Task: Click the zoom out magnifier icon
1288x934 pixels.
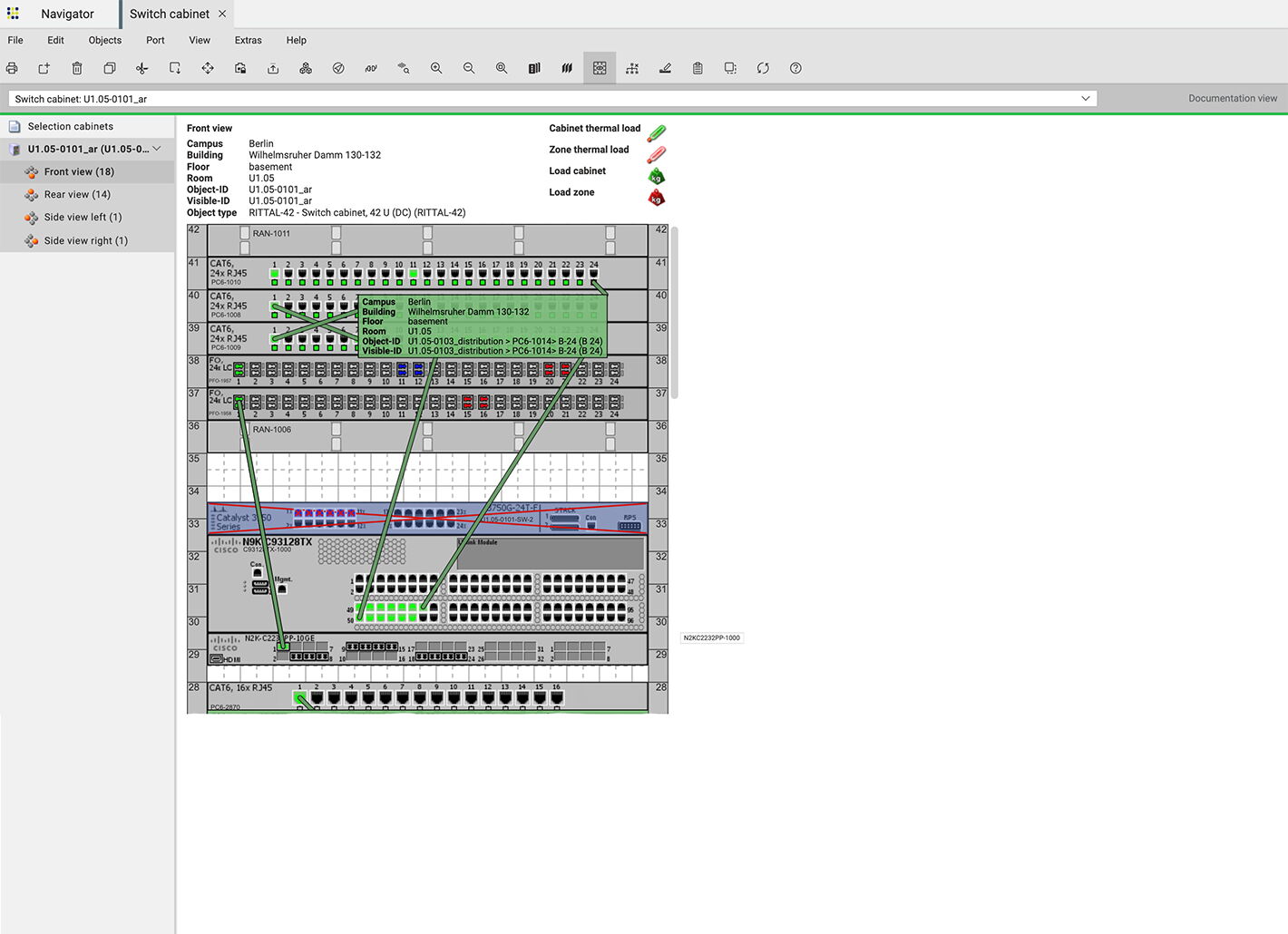Action: tap(469, 68)
